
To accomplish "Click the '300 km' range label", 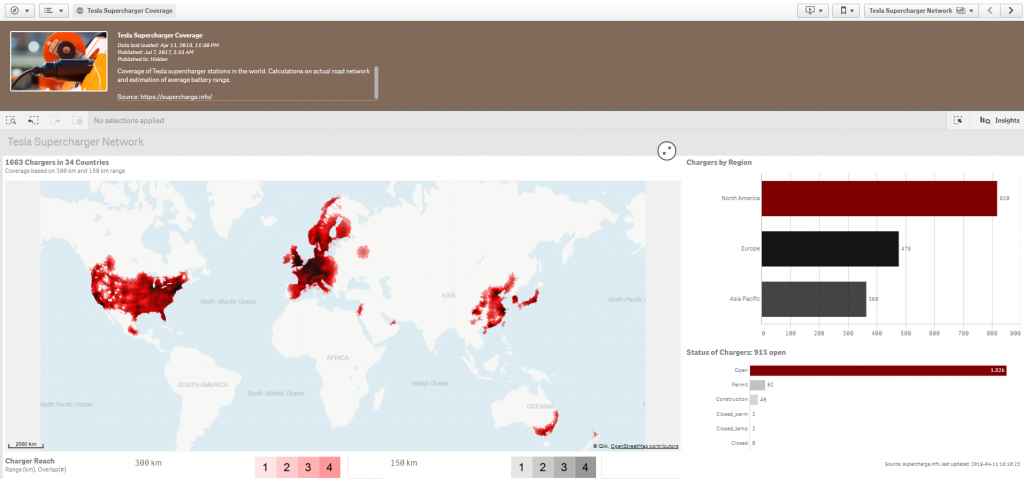I will coord(148,463).
